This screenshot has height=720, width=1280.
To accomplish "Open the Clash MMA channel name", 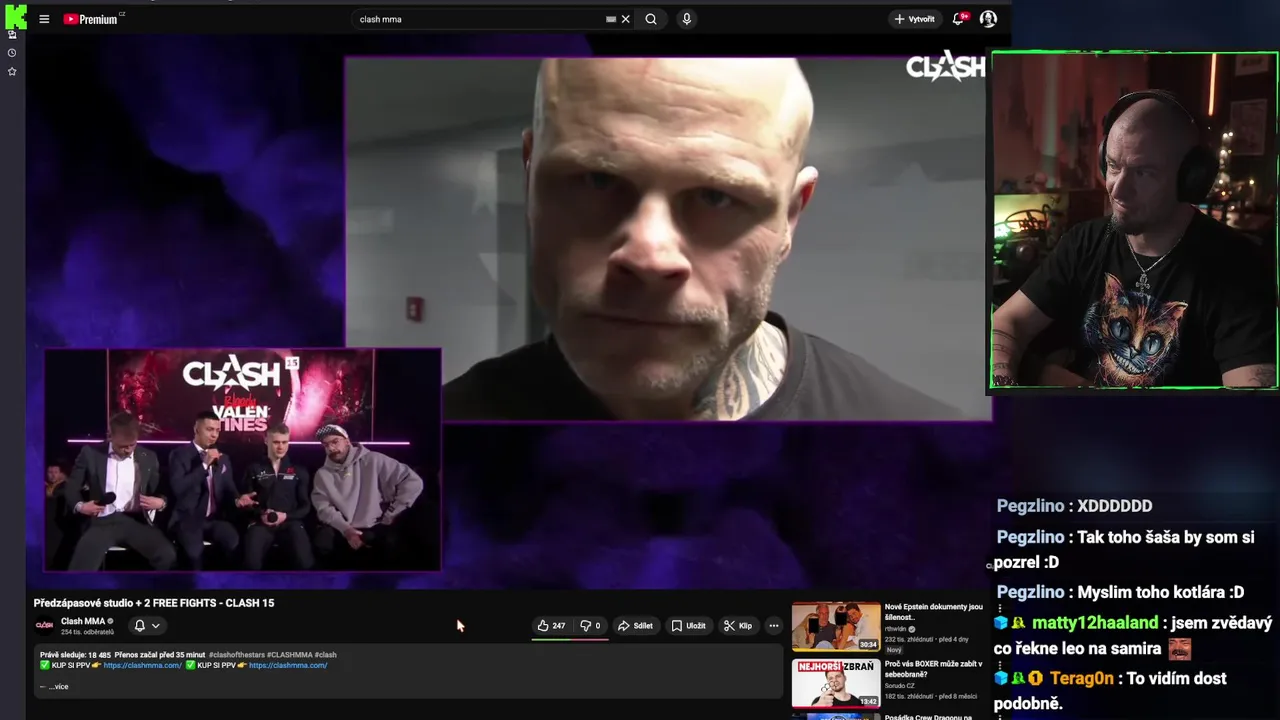I will click(83, 621).
